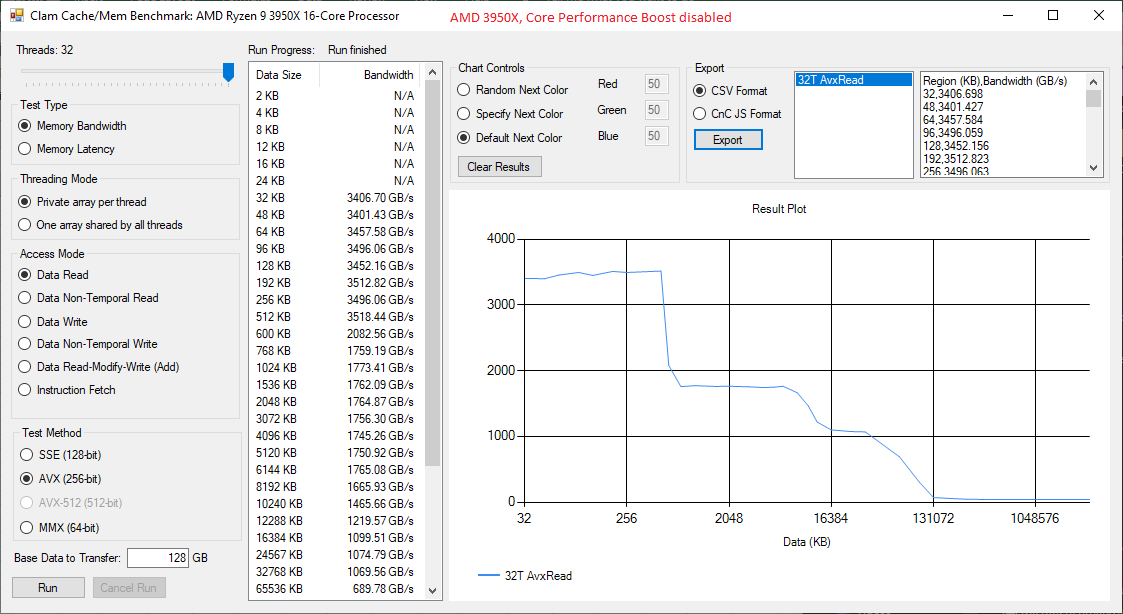Screen dimensions: 1123x614
Task: Click the Run button
Action: point(48,587)
